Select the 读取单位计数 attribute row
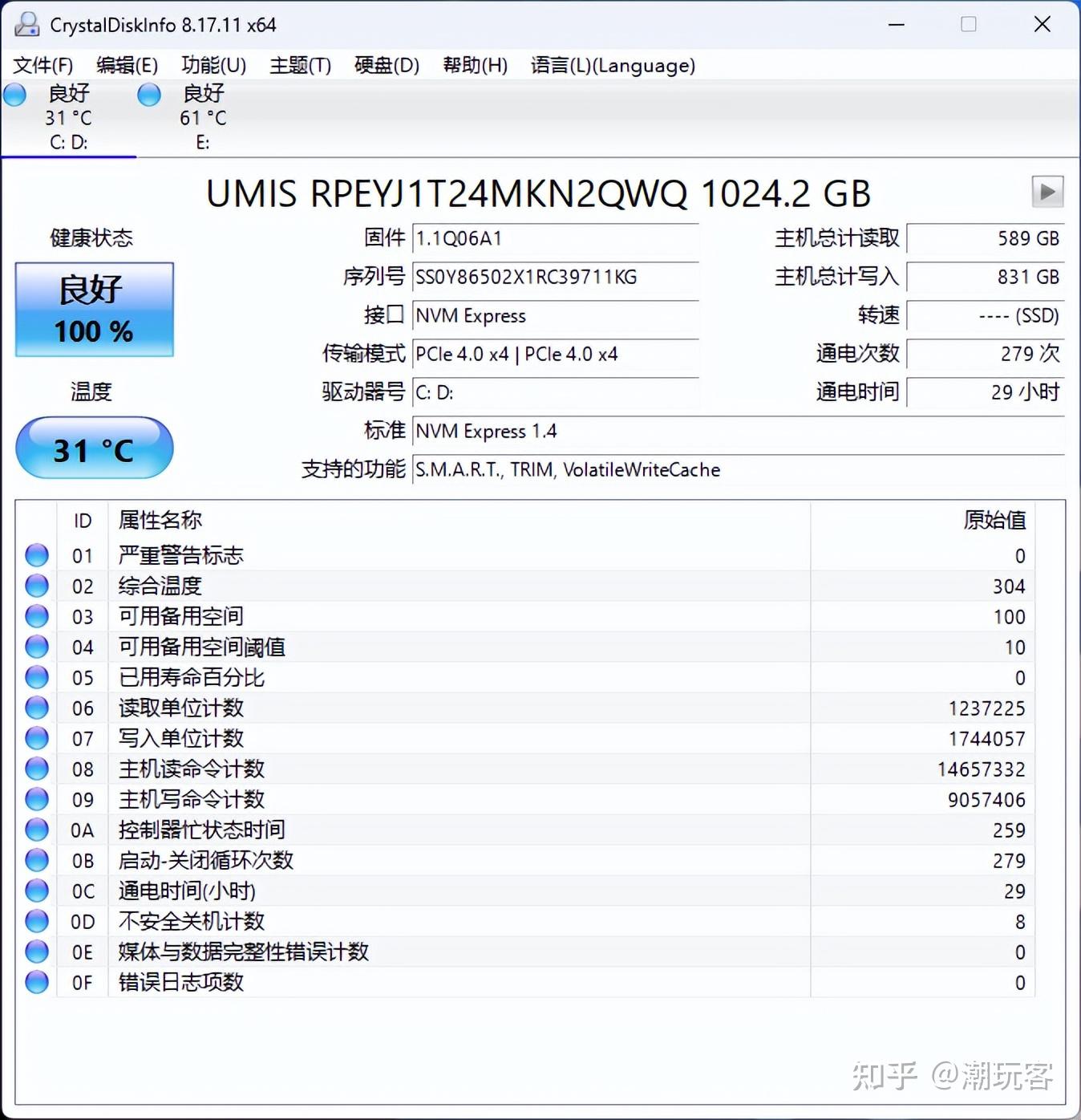1081x1120 pixels. (x=526, y=708)
